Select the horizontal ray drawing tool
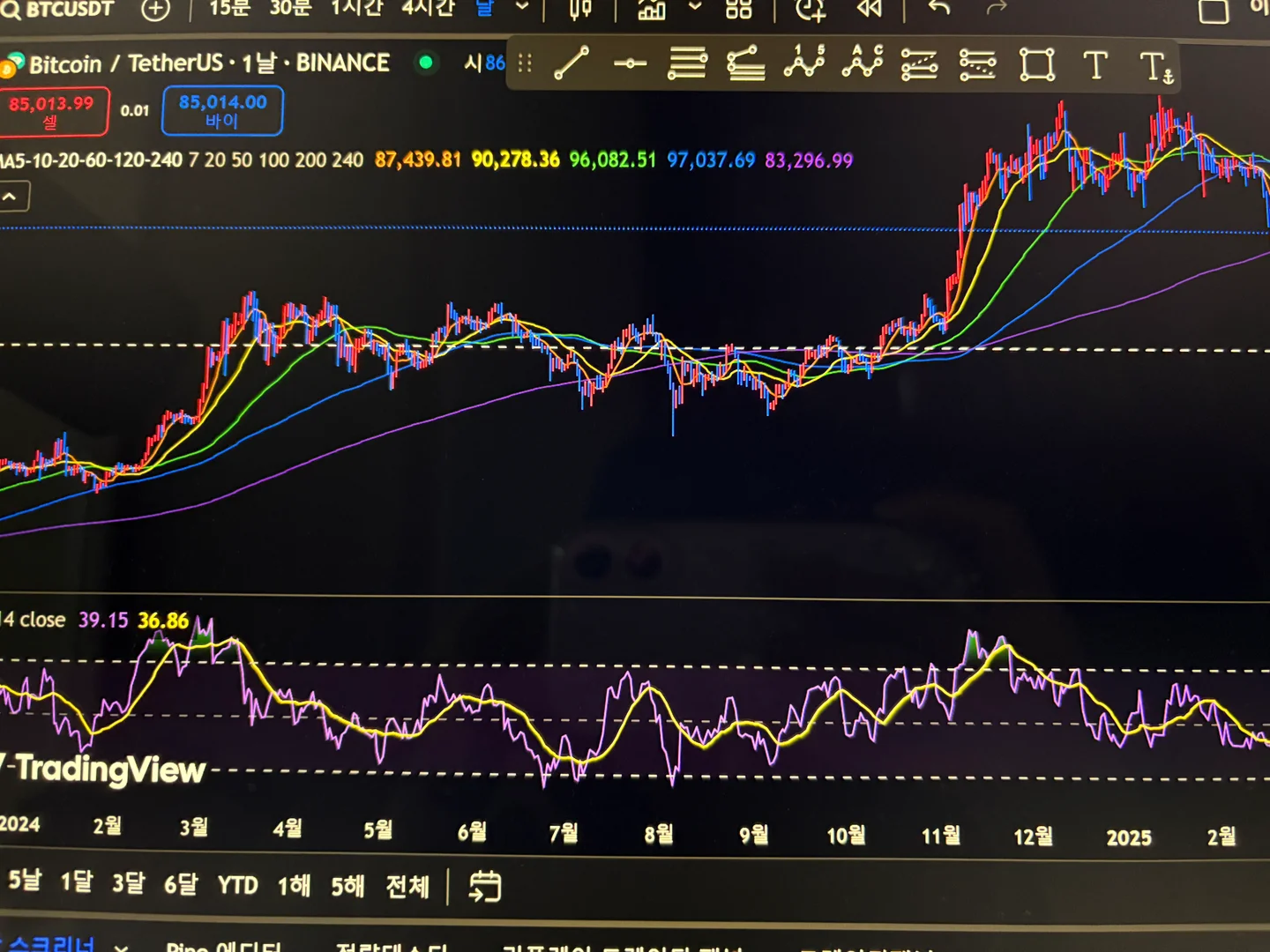Image resolution: width=1270 pixels, height=952 pixels. [630, 63]
